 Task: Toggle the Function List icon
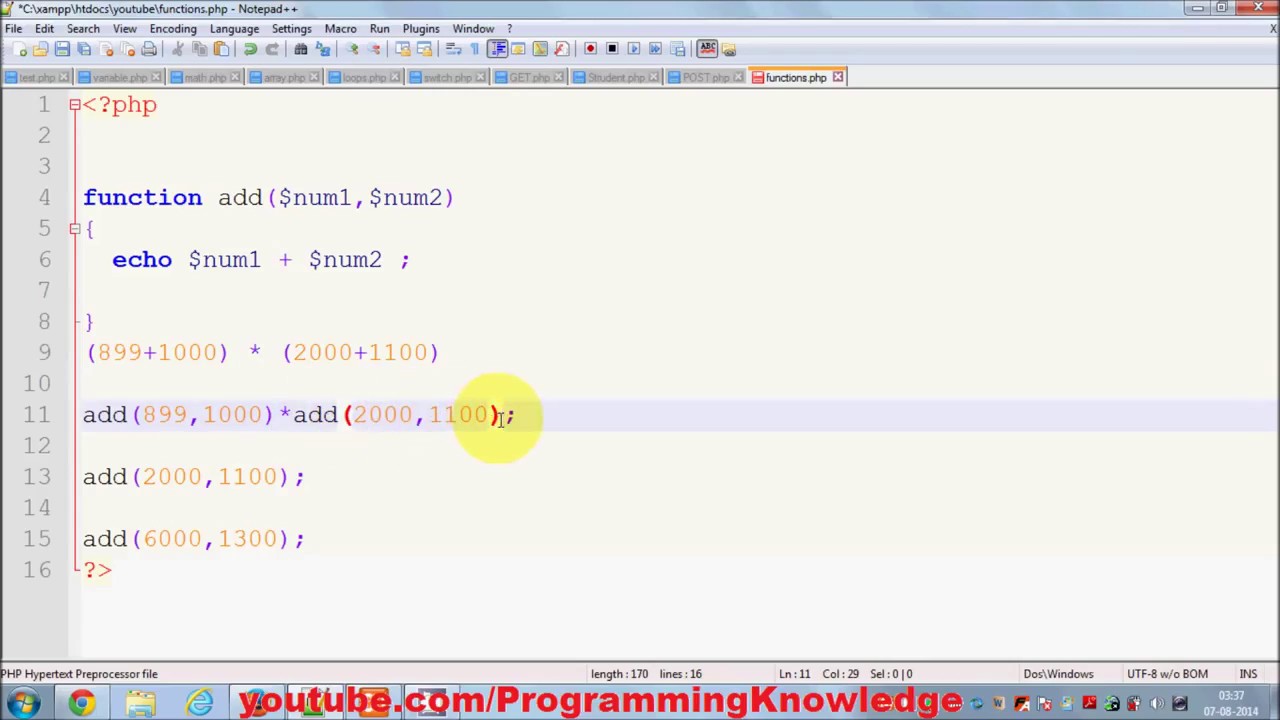click(561, 49)
